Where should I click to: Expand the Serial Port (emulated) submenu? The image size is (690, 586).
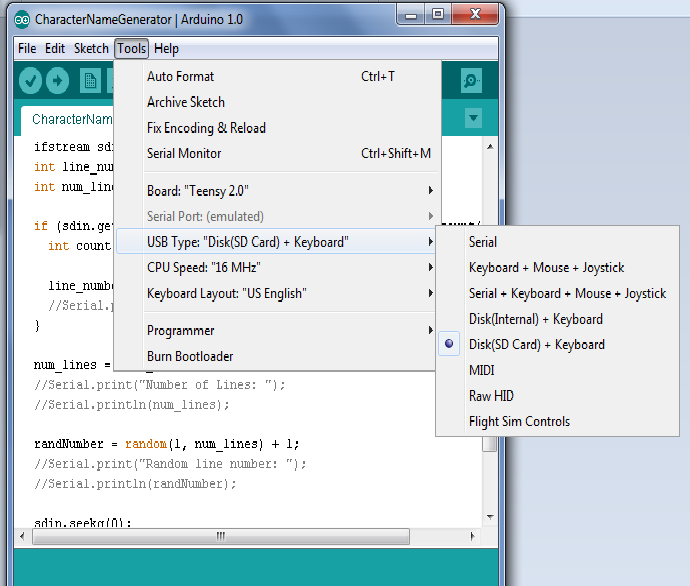[278, 216]
